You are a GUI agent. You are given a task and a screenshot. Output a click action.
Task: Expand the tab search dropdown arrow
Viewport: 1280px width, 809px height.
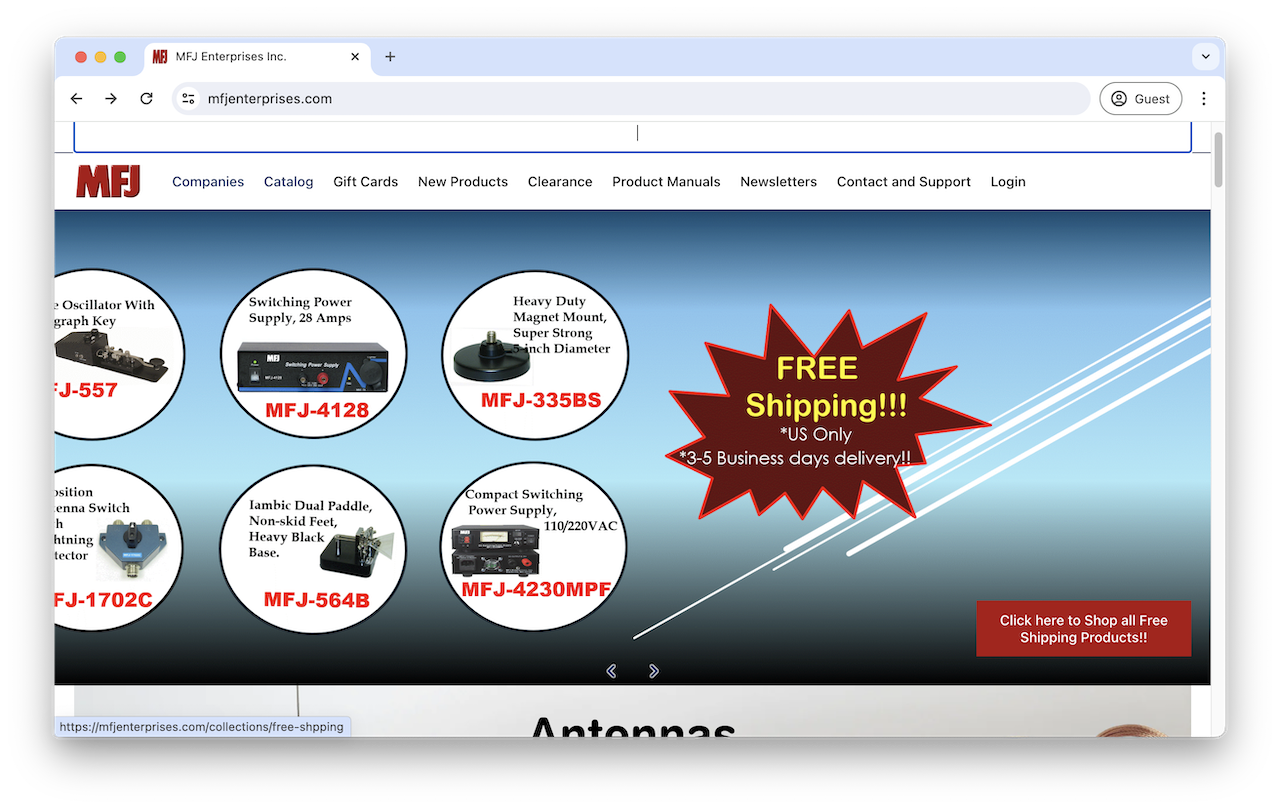pyautogui.click(x=1205, y=57)
